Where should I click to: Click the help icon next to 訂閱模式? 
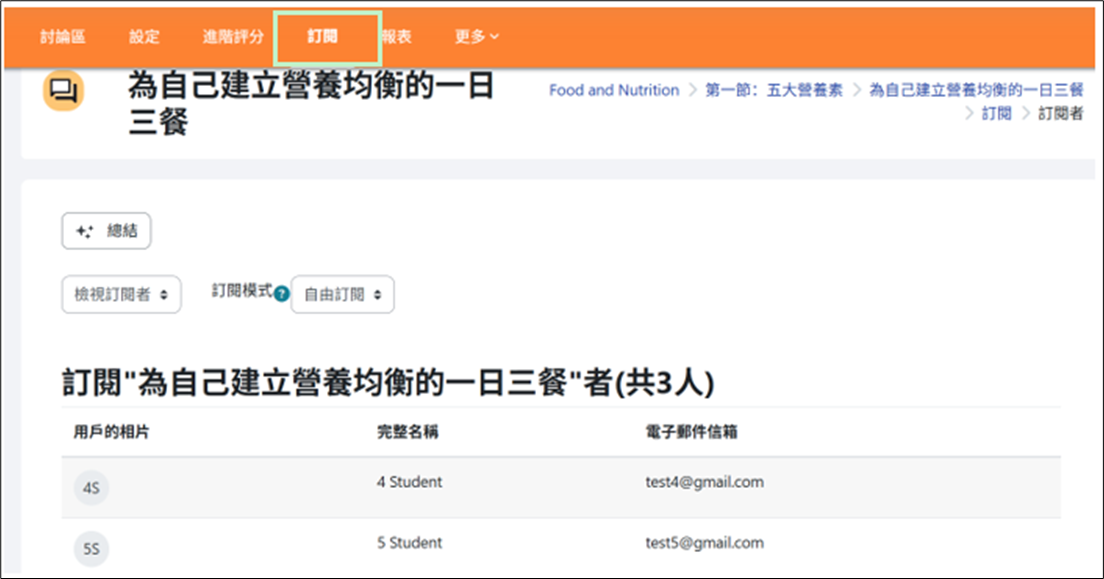point(282,295)
